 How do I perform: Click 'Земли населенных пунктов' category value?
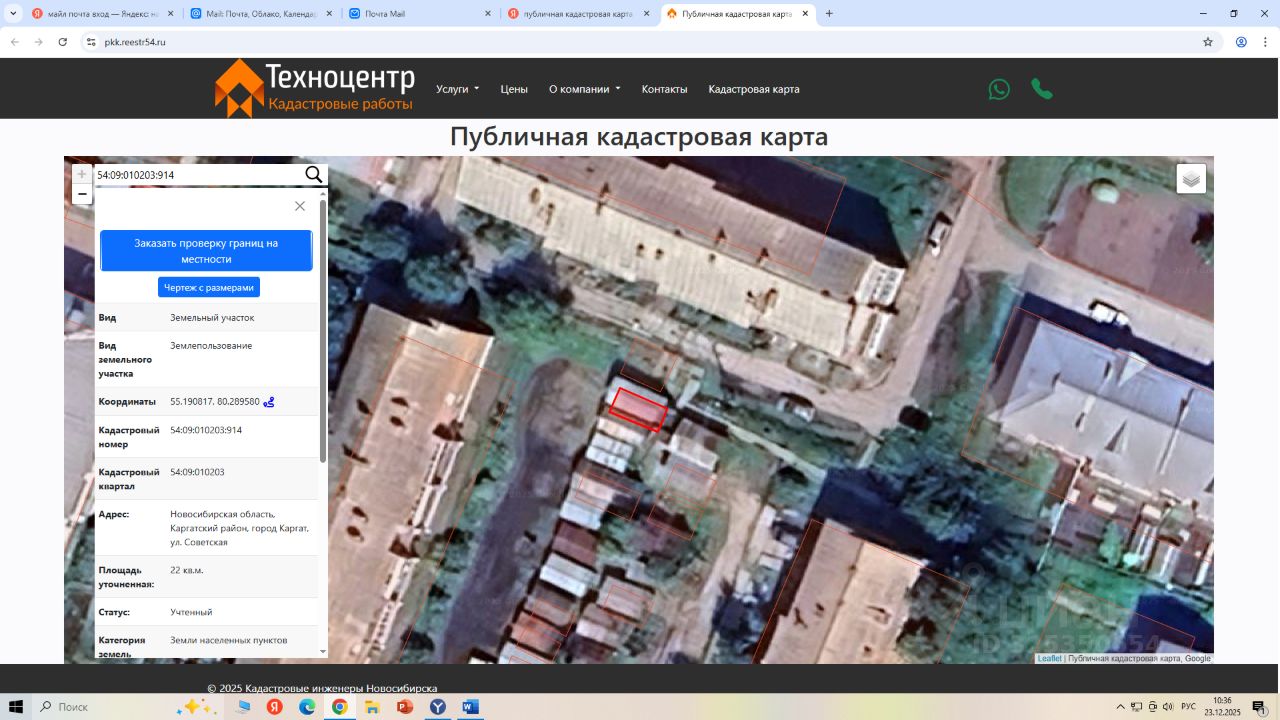(229, 640)
